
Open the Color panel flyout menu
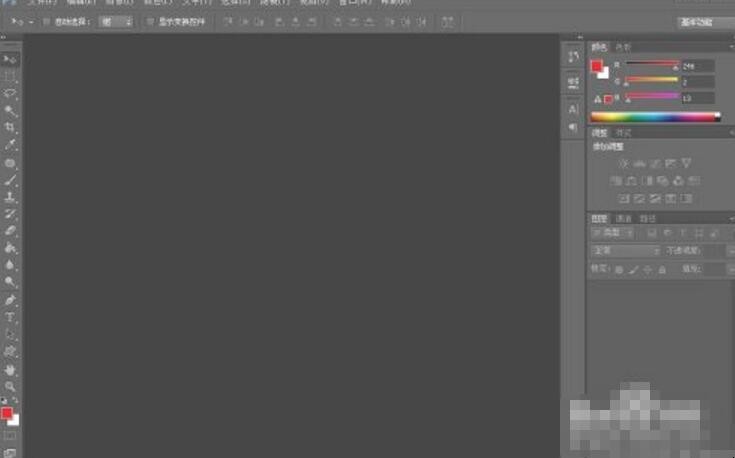coord(731,47)
